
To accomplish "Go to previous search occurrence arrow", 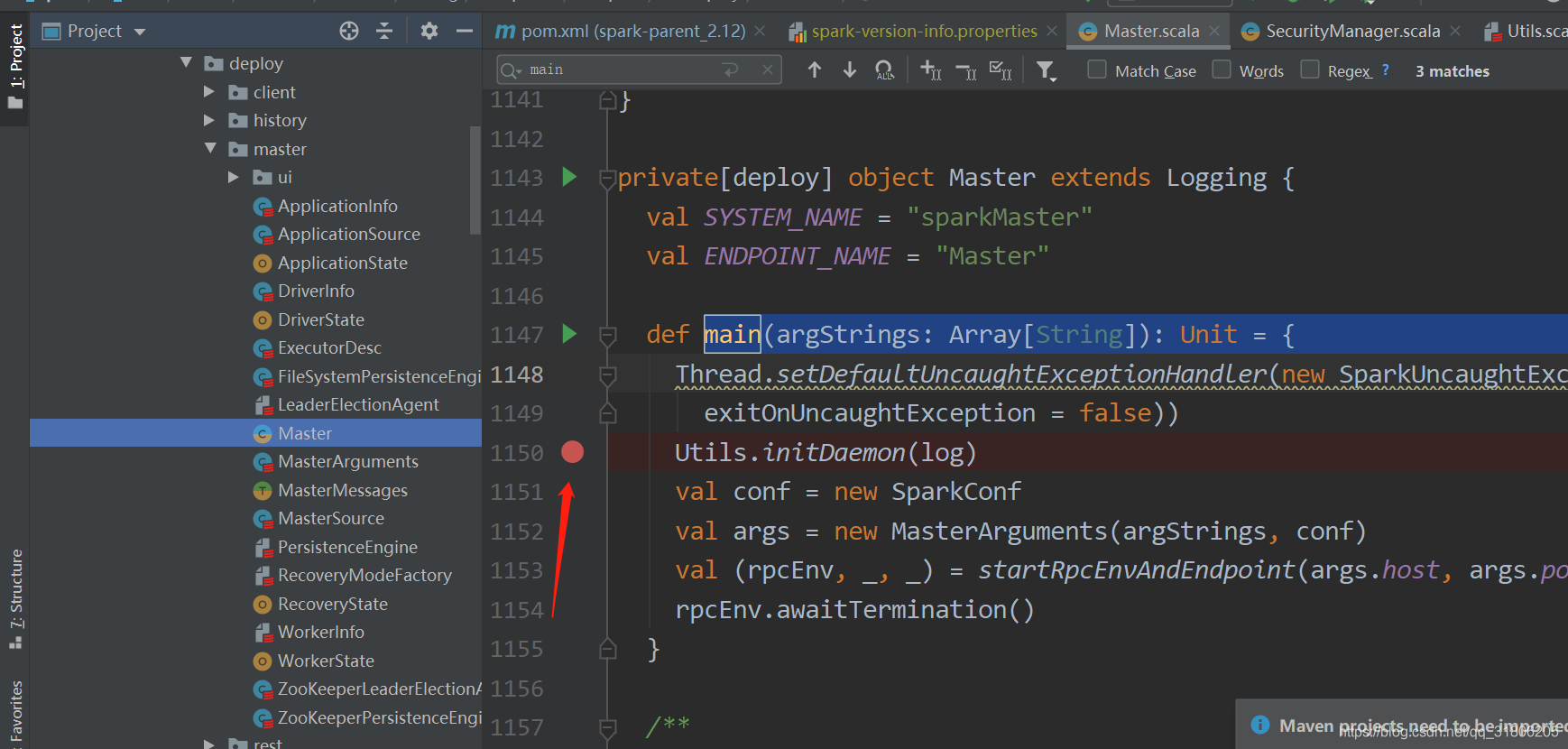I will click(815, 69).
